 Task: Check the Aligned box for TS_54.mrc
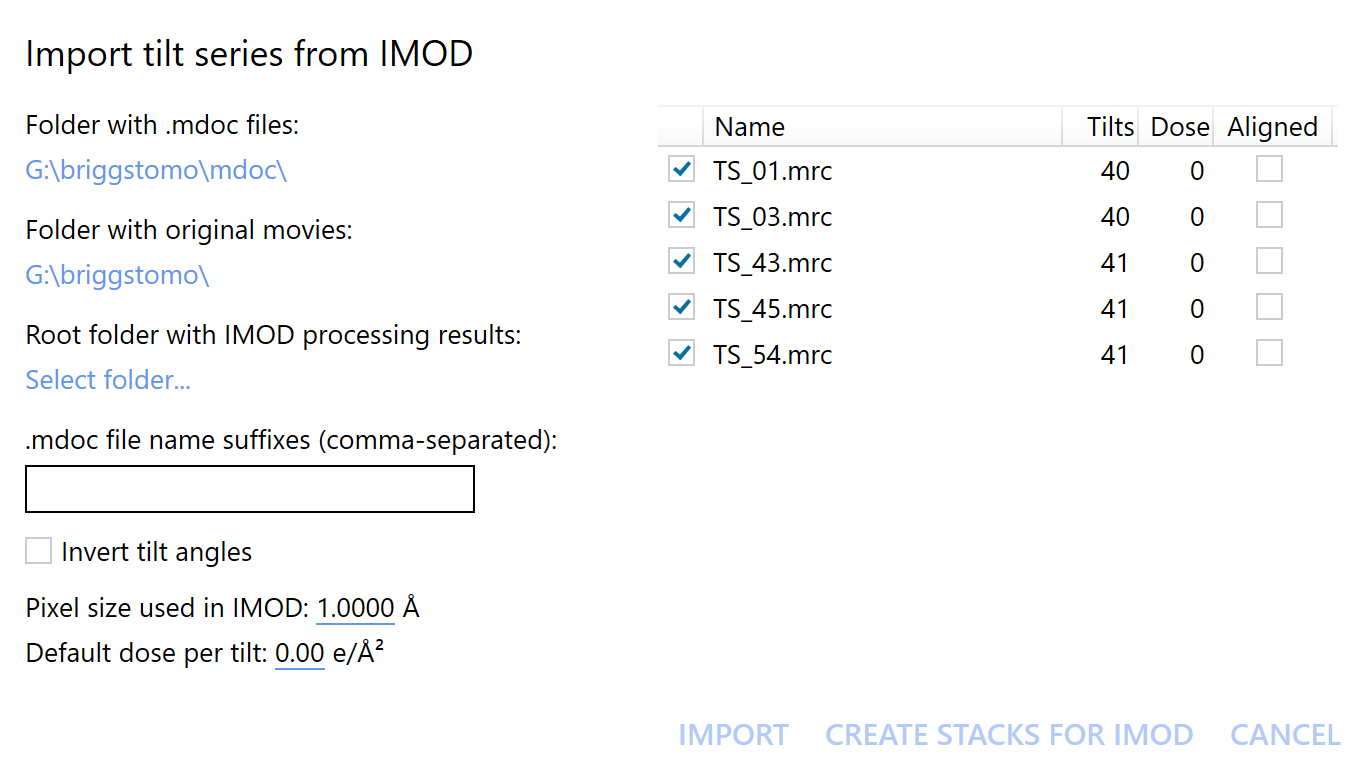pyautogui.click(x=1269, y=353)
